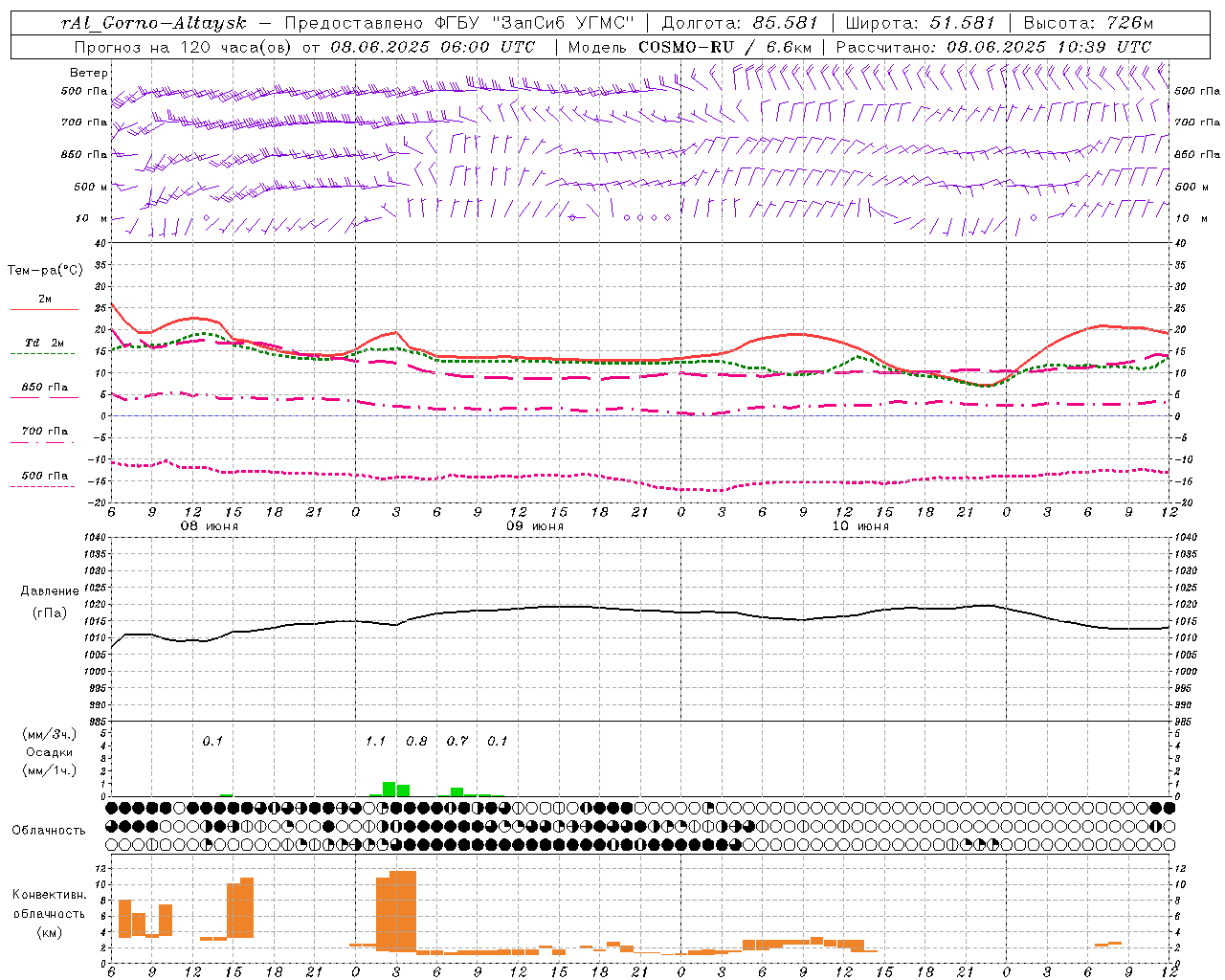The width and height of the screenshot is (1225, 980).
Task: Click the dotted pink line sample under 500 гПа legend
Action: click(x=44, y=486)
